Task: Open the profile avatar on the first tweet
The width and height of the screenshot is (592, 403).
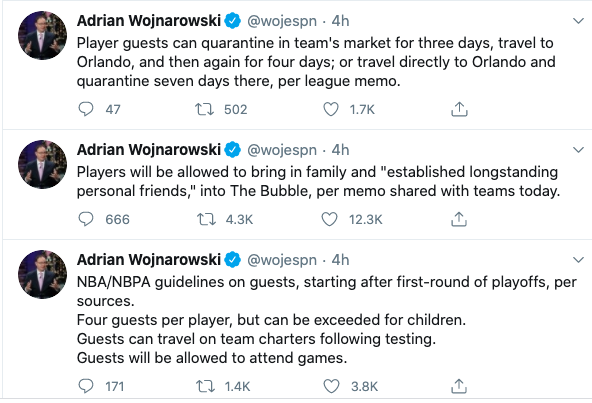Action: coord(42,35)
